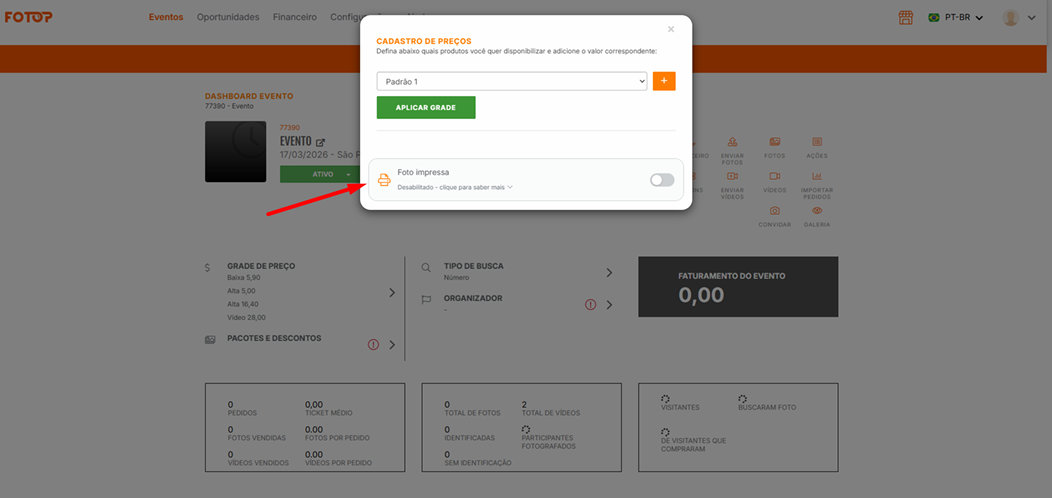Close the Cadastro de Preços dialog
This screenshot has width=1052, height=498.
671,29
